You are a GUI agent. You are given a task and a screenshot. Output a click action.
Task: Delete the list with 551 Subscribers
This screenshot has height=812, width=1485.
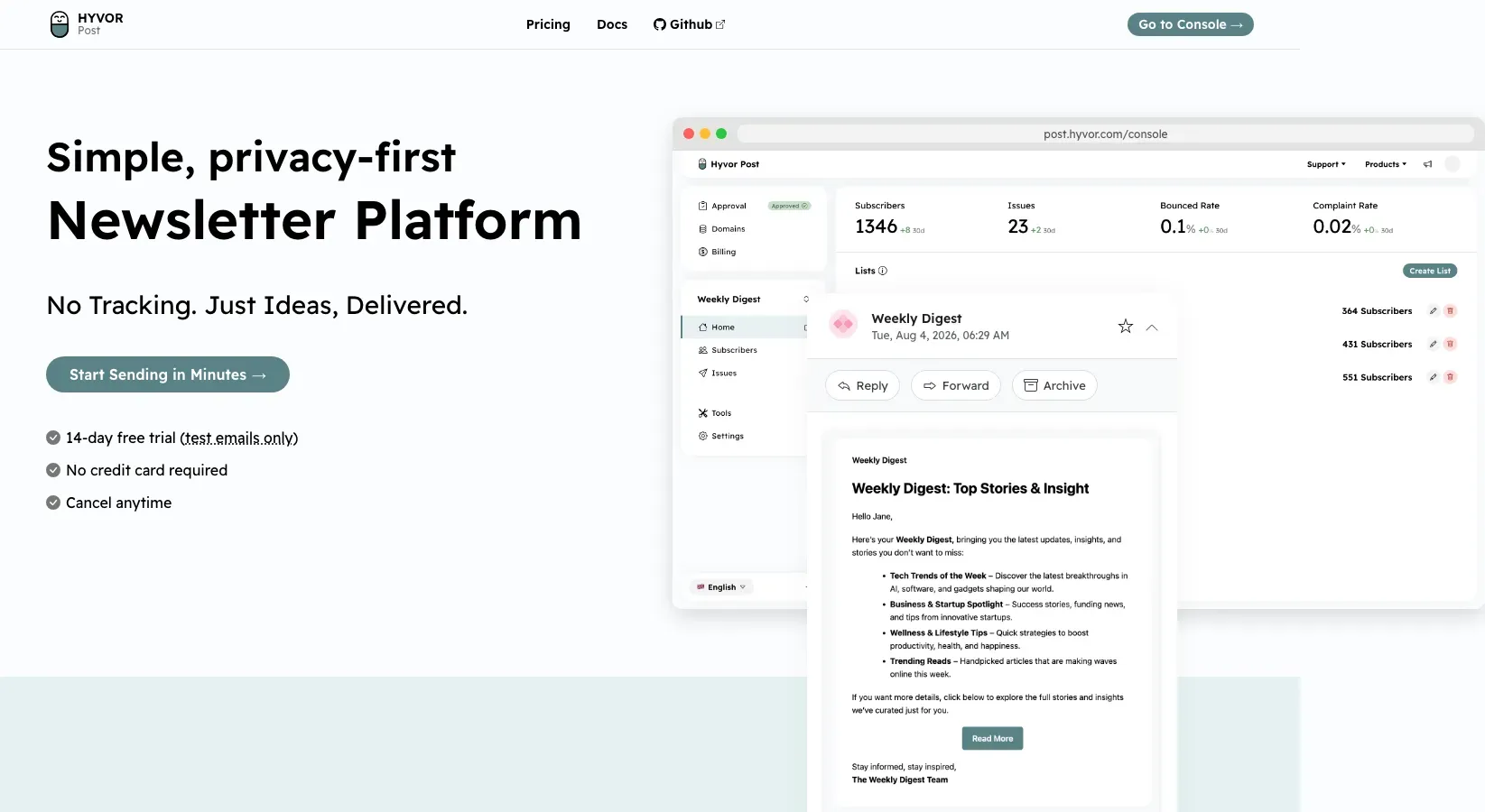click(x=1451, y=377)
